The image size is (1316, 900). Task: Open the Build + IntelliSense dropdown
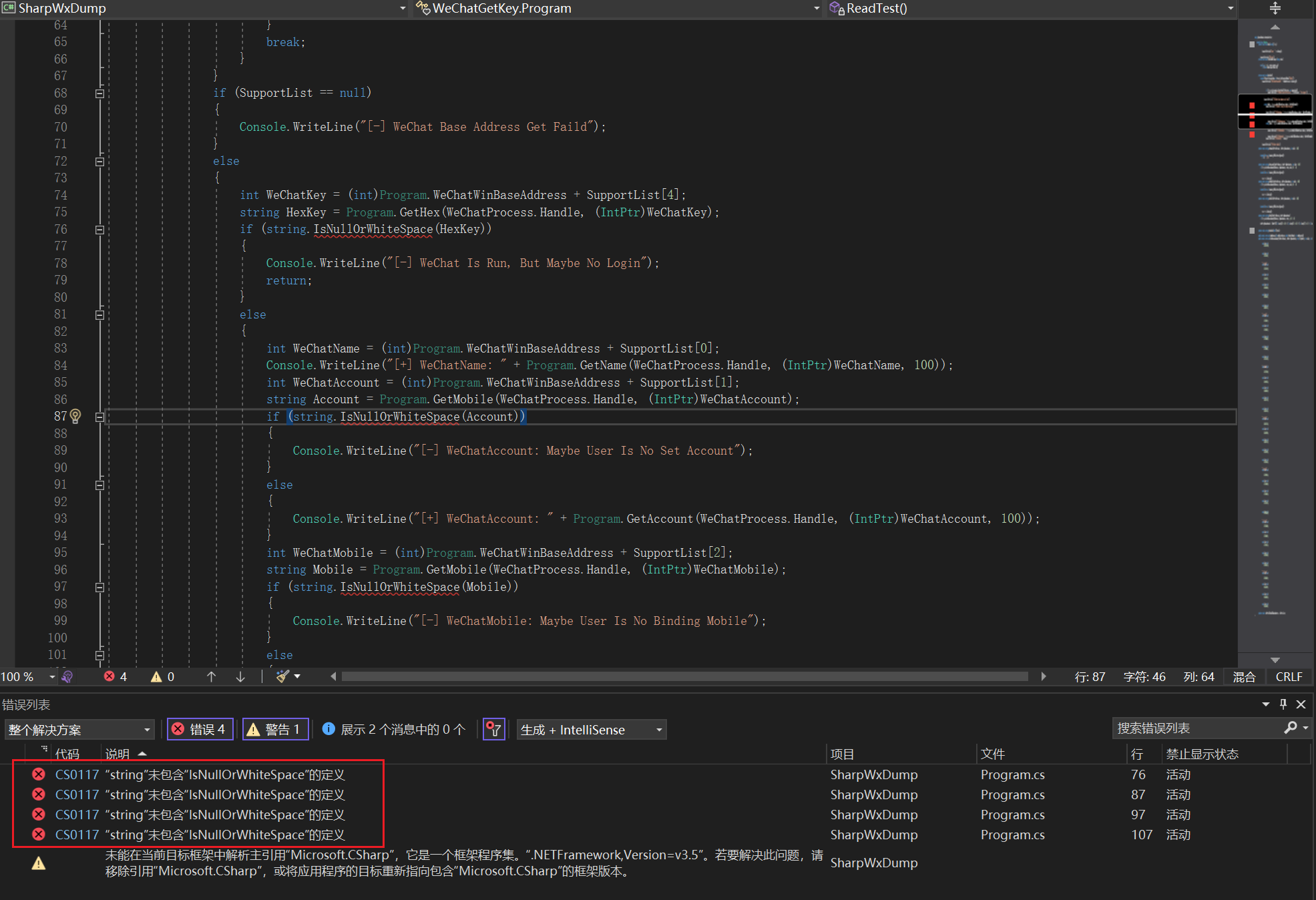592,729
